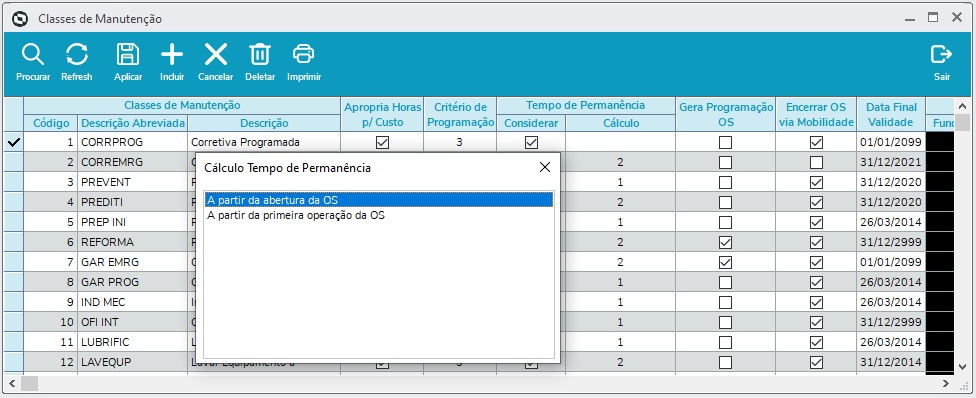The image size is (976, 398).
Task: Uncheck Gera Programação OS for REFORMA
Action: coord(725,242)
